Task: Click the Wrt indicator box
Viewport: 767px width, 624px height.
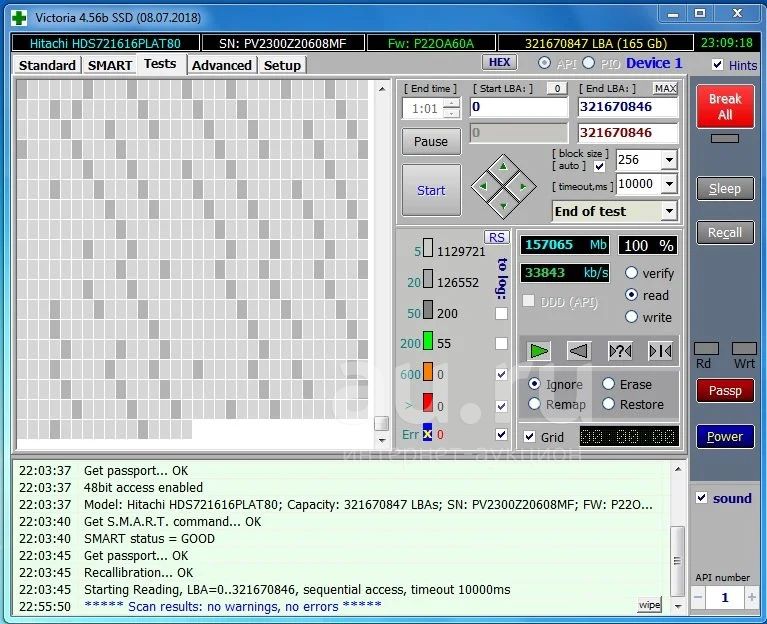Action: pos(744,348)
